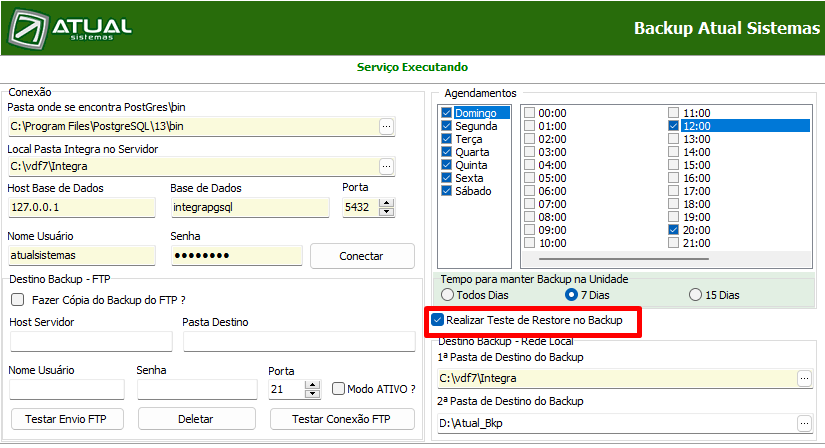Check the 04:00 schedule time

529,165
